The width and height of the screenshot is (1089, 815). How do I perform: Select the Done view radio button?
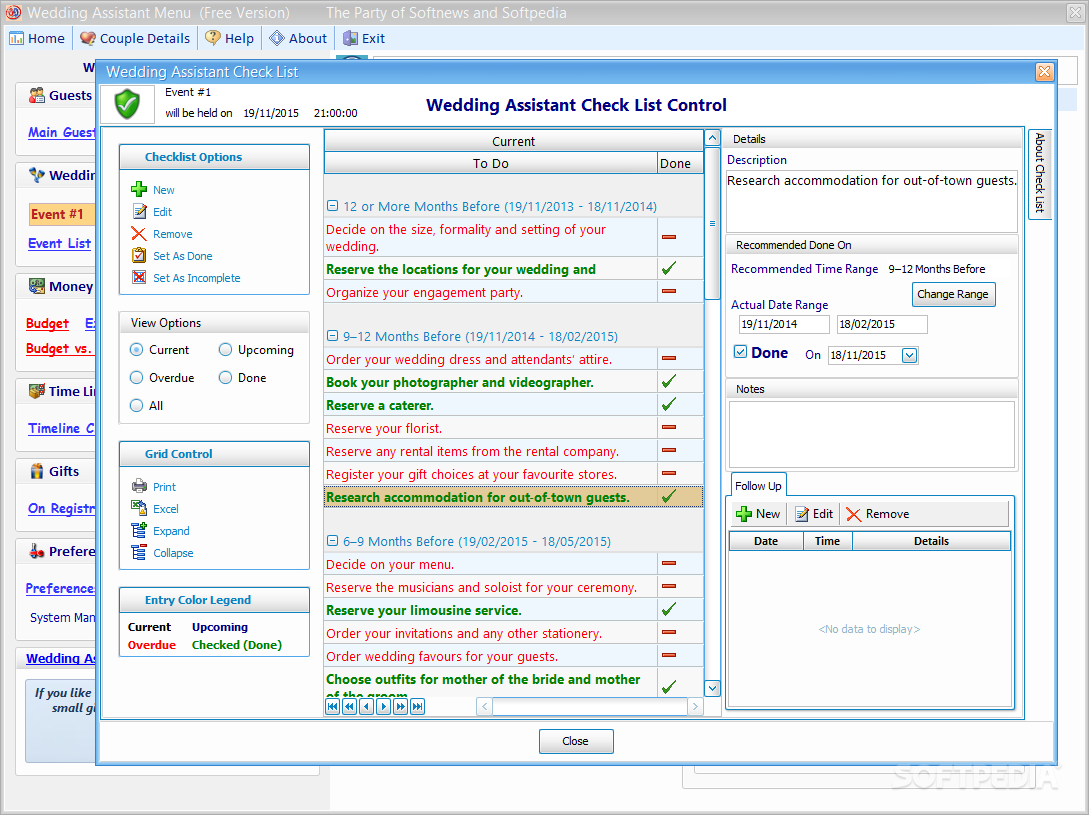pos(225,377)
